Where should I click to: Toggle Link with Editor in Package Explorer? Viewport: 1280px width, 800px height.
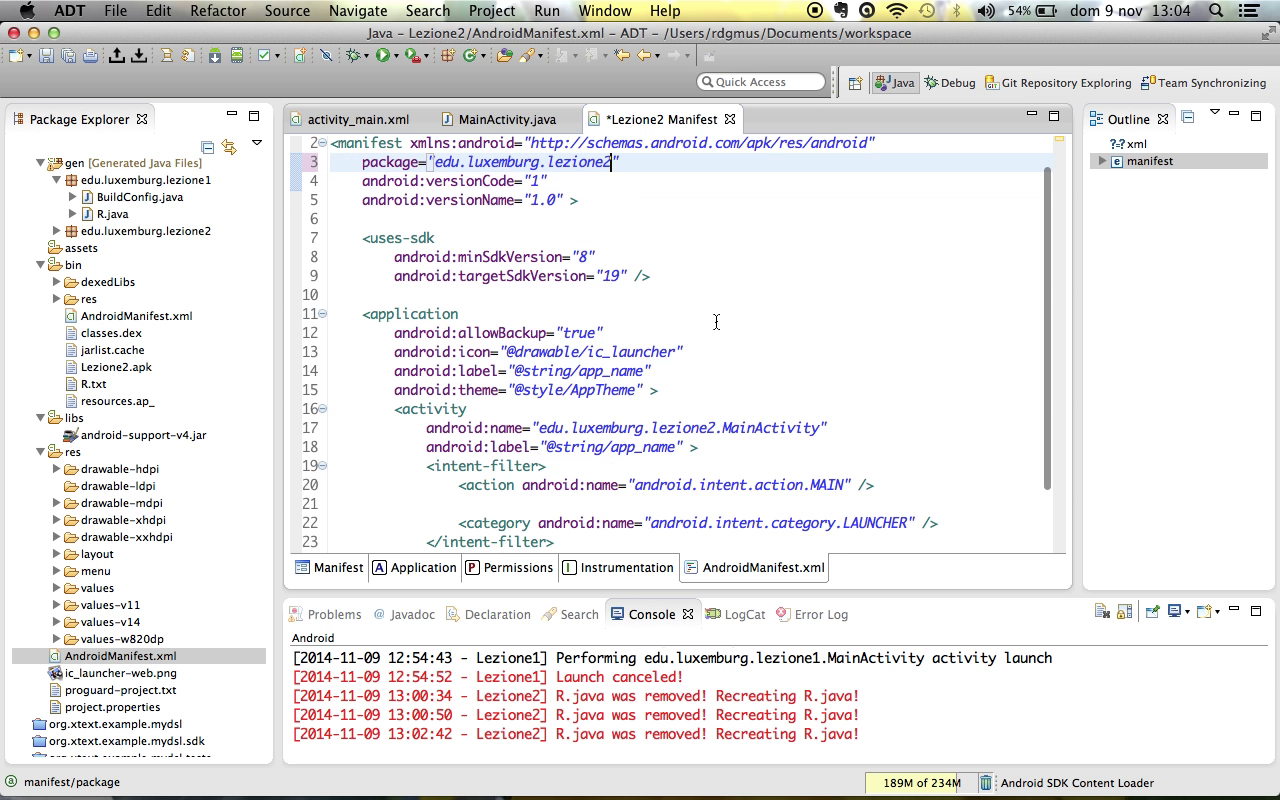tap(229, 147)
